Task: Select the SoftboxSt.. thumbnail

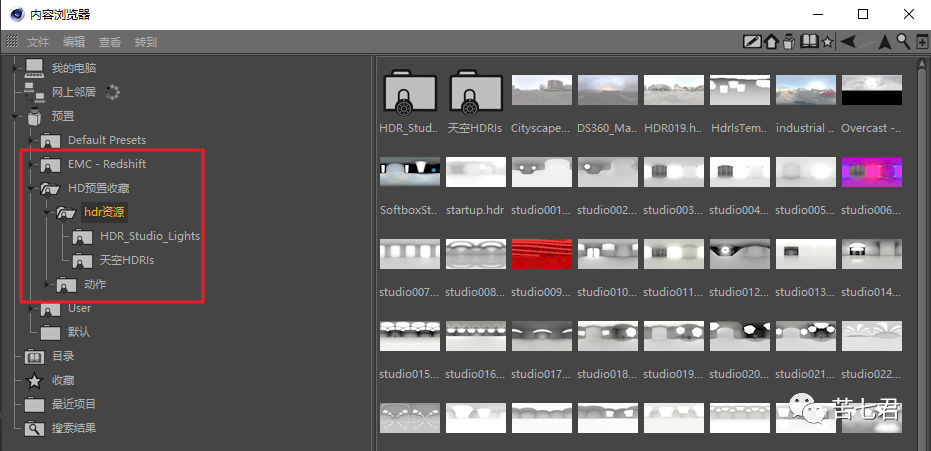Action: tap(410, 171)
